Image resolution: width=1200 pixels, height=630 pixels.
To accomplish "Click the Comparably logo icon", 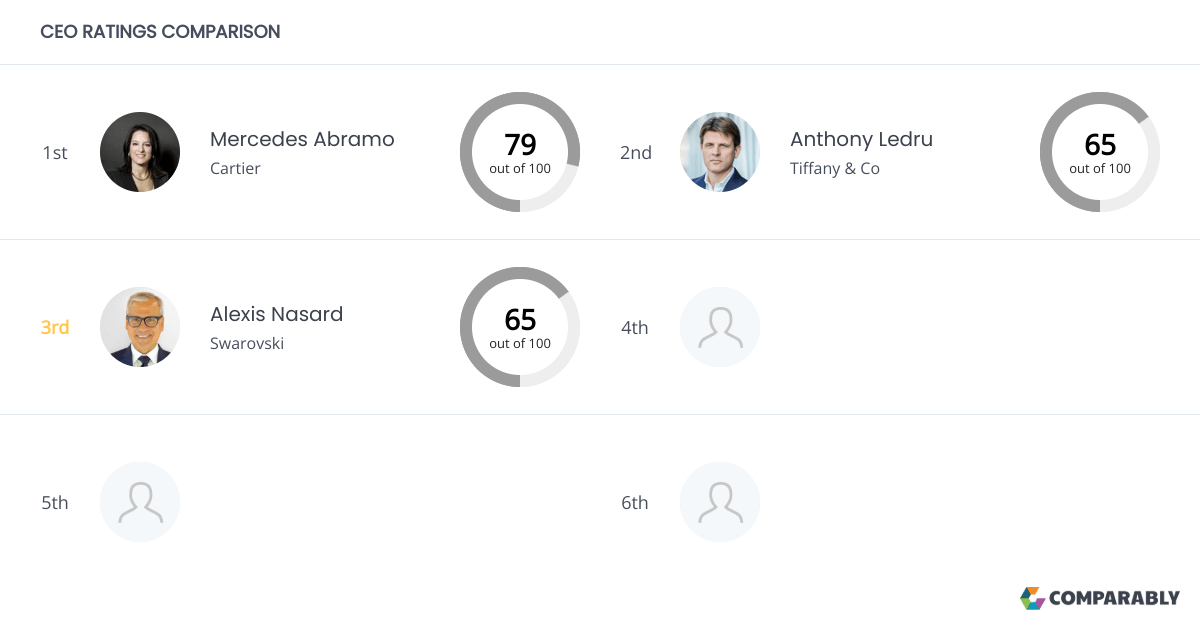I will coord(1032,598).
